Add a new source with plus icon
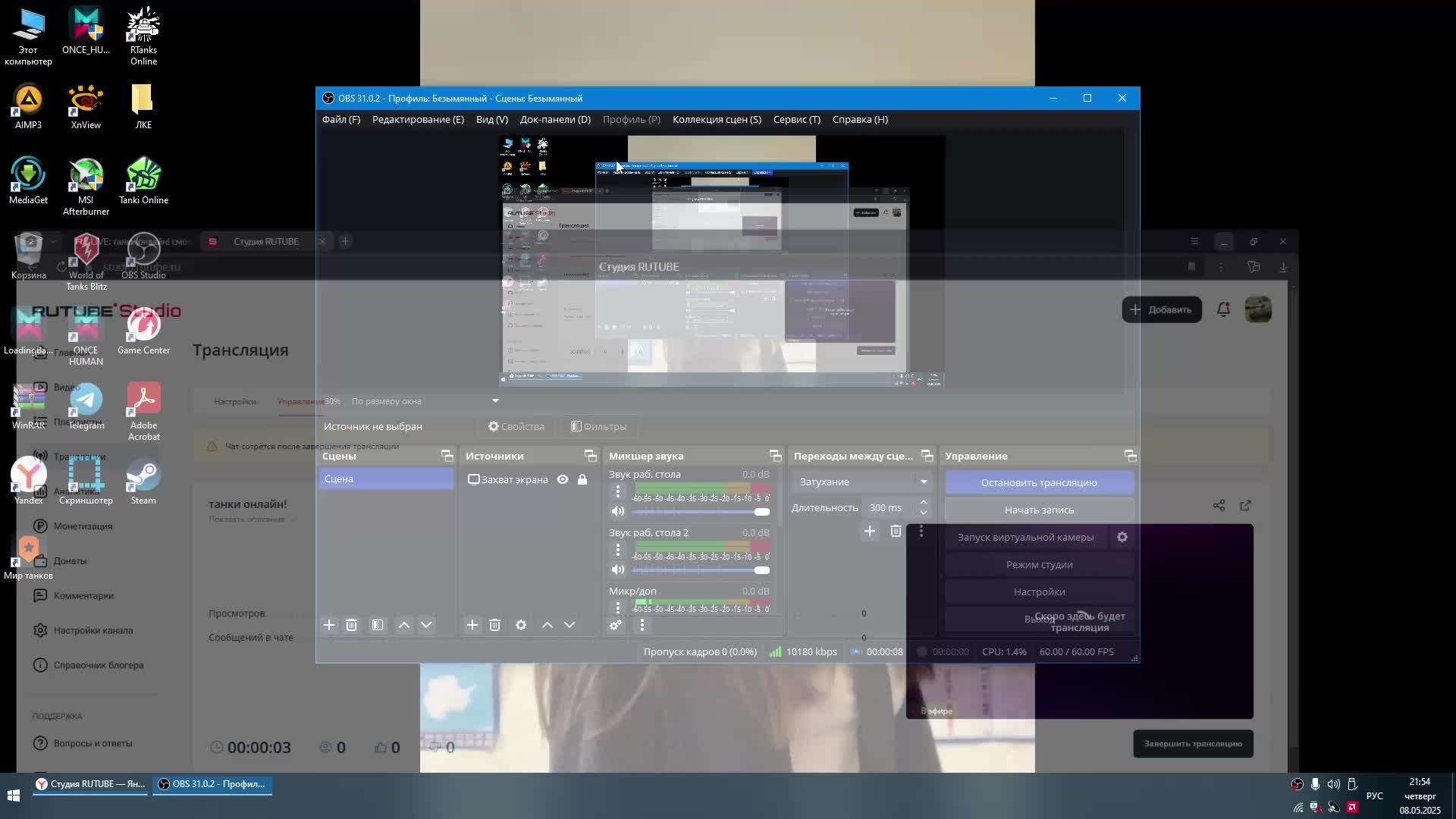 point(472,625)
